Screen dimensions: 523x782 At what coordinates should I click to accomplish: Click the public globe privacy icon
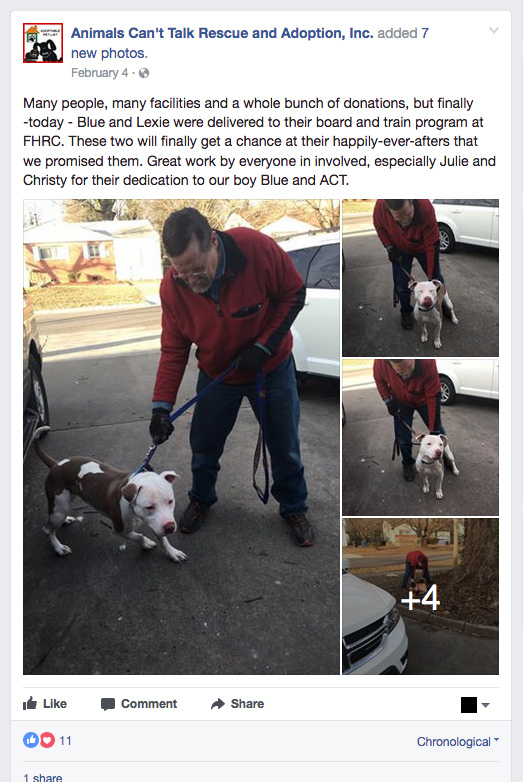click(144, 73)
